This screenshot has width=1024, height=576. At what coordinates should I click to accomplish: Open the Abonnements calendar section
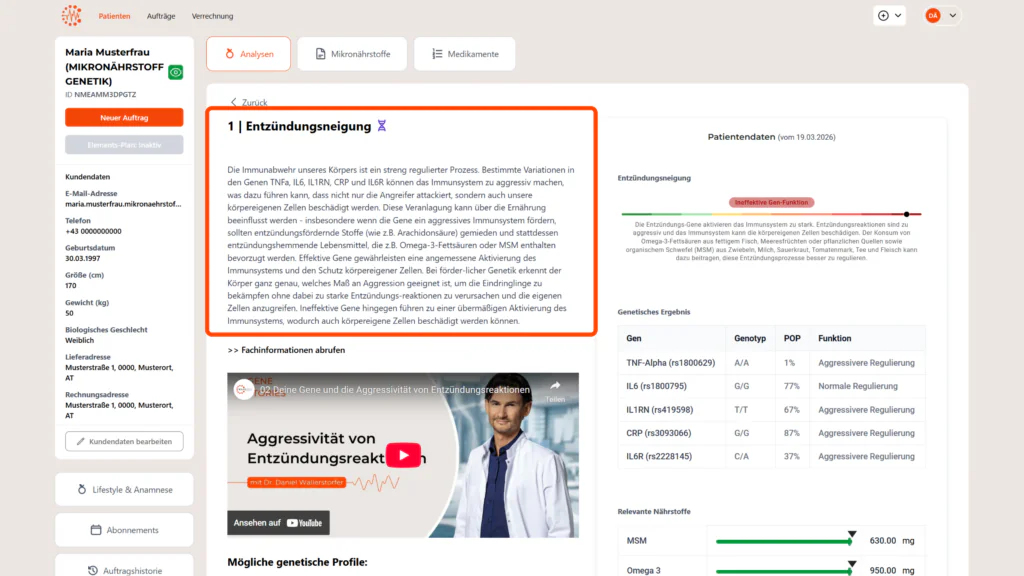tap(124, 530)
